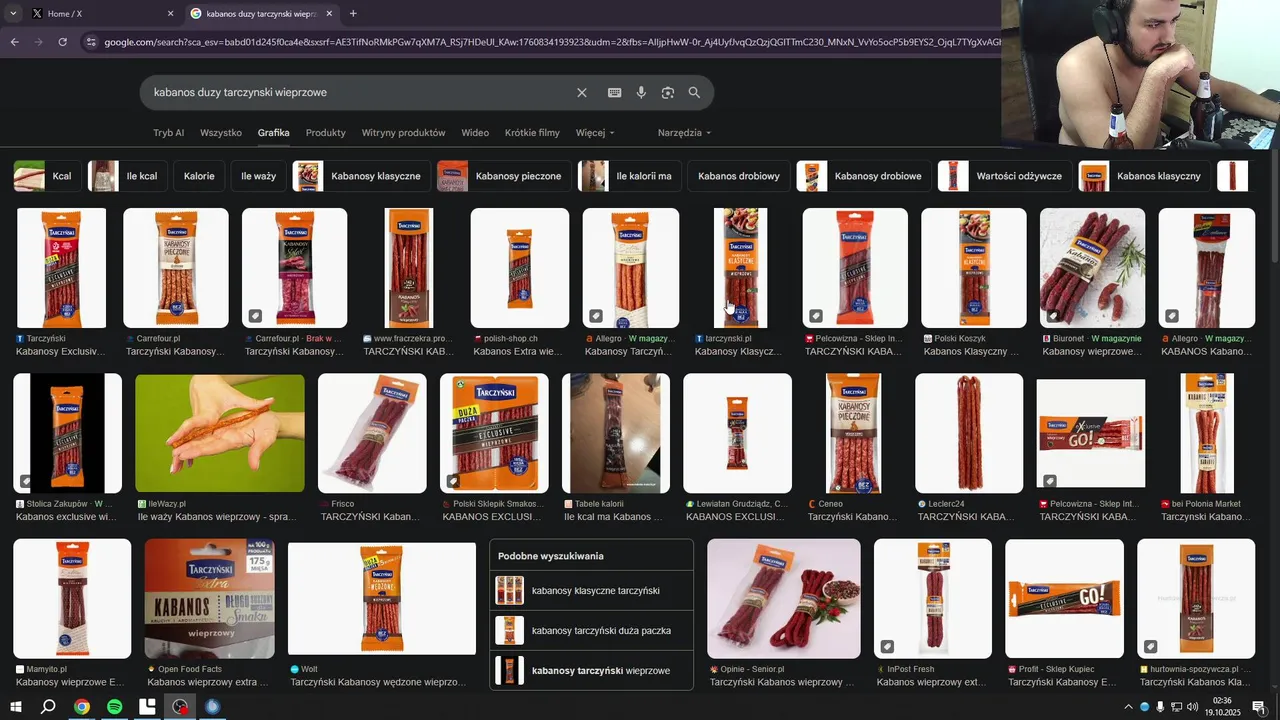1280x720 pixels.
Task: Close the Home / X tab
Action: point(170,13)
